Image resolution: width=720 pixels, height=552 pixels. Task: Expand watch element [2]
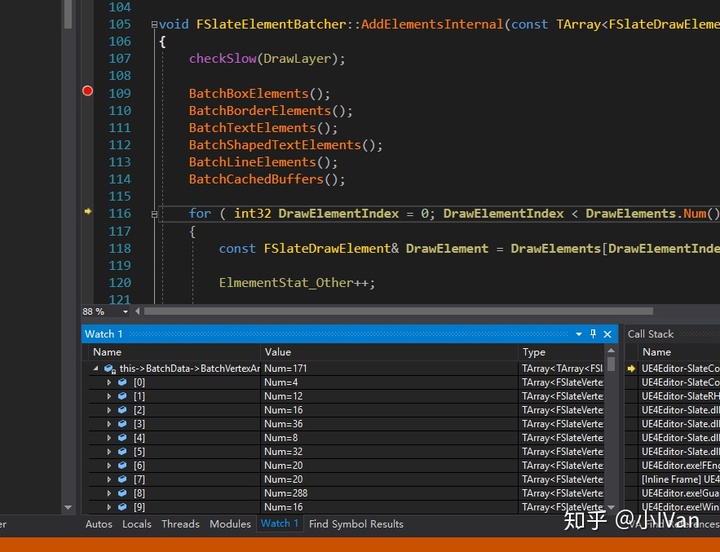coord(109,410)
